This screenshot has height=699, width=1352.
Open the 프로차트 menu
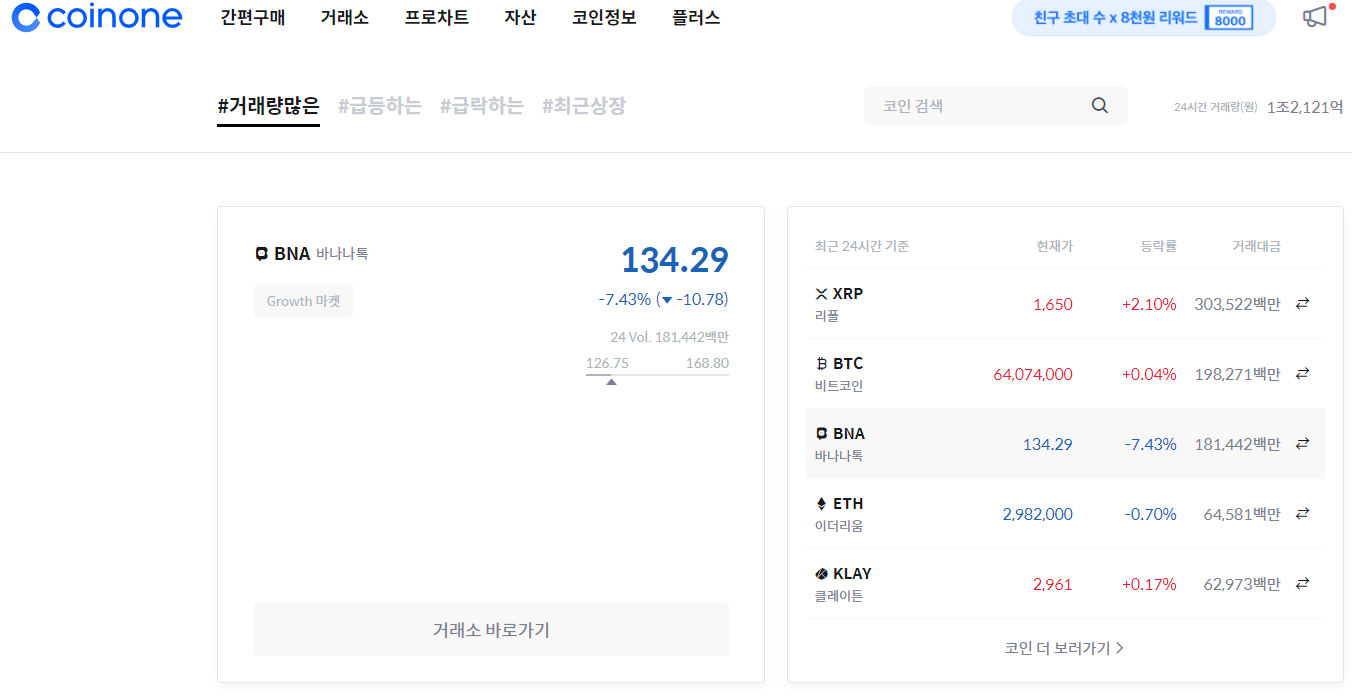tap(436, 18)
